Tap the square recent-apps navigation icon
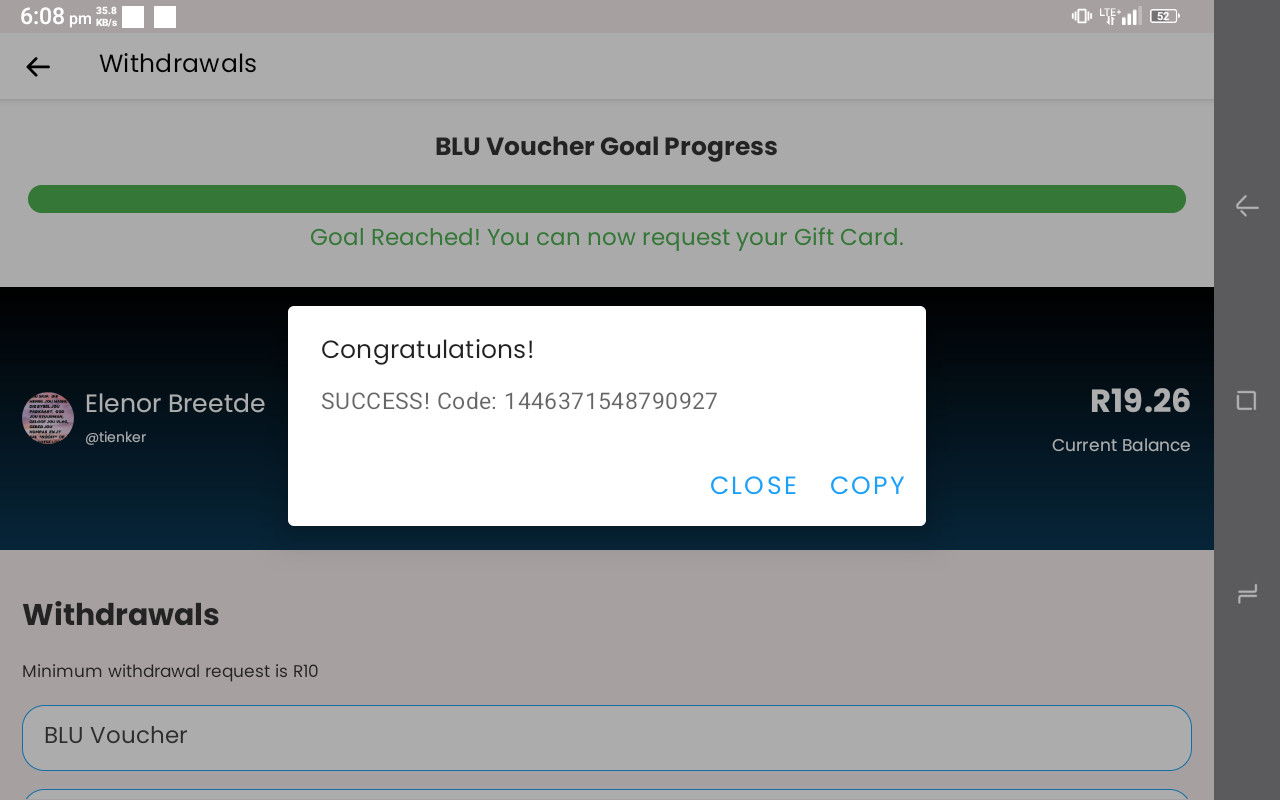The image size is (1280, 800). (x=1246, y=401)
